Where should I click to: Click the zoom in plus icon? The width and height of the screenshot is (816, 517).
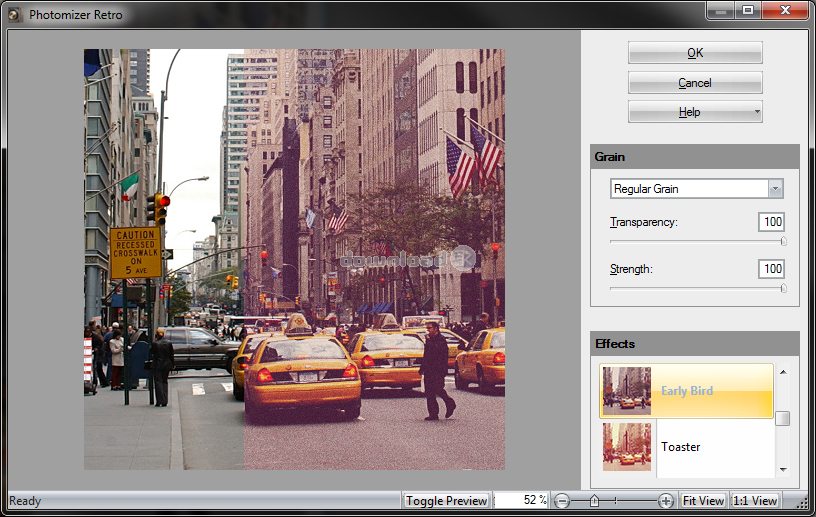point(666,500)
